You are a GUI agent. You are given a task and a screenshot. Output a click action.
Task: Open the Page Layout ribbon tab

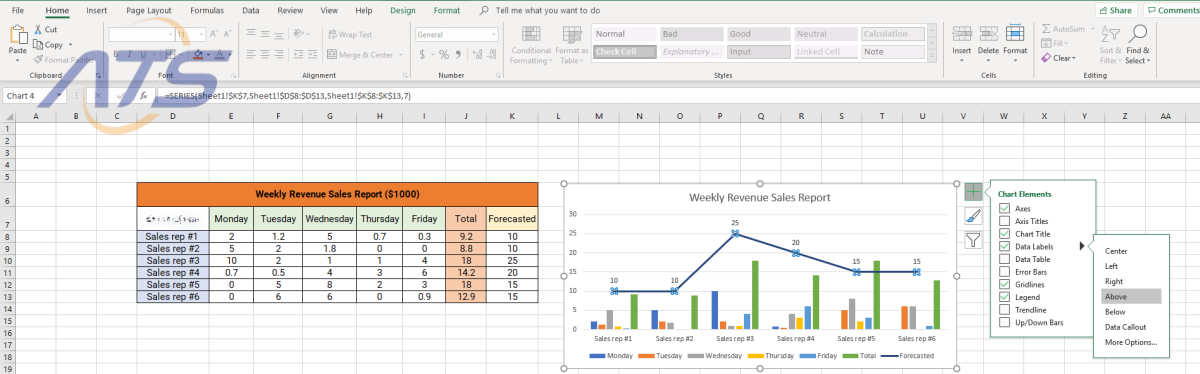(148, 10)
